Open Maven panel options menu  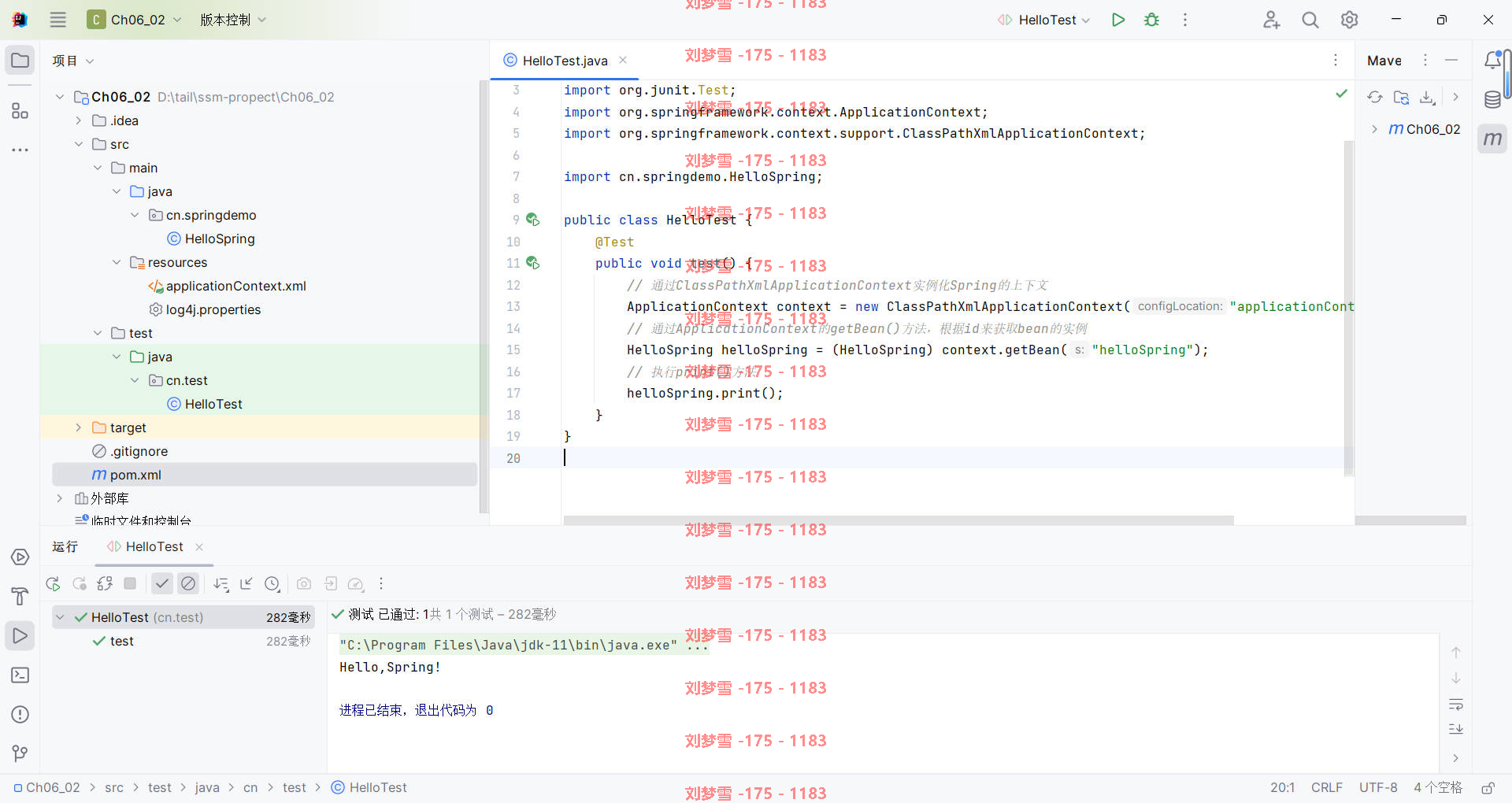[x=1425, y=61]
